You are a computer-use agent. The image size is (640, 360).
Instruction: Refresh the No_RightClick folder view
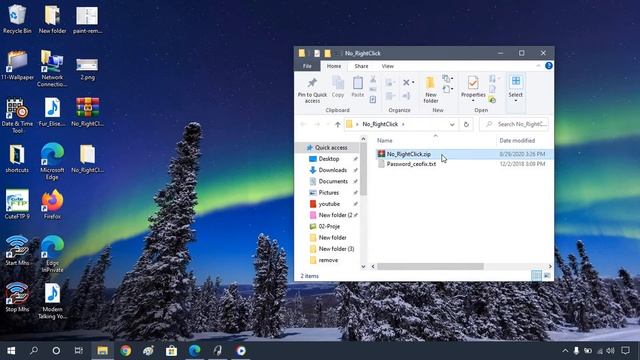tap(466, 124)
